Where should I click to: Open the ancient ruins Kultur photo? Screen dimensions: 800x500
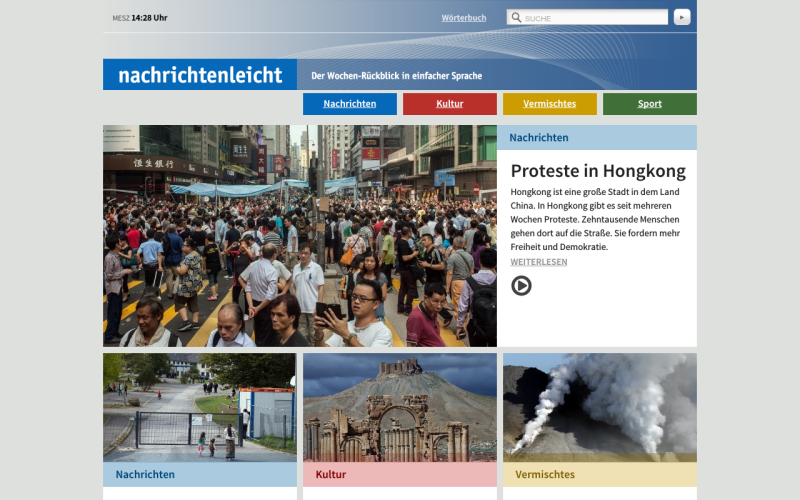coord(400,408)
